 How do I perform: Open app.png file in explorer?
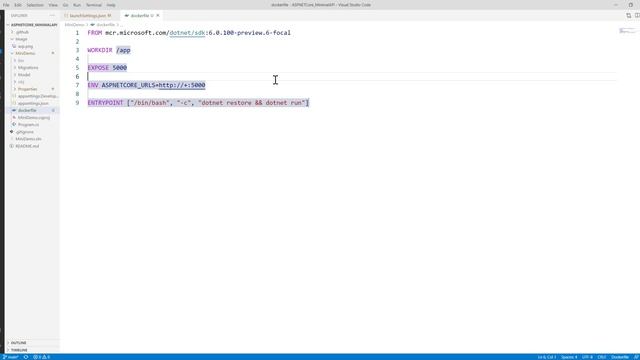25,46
